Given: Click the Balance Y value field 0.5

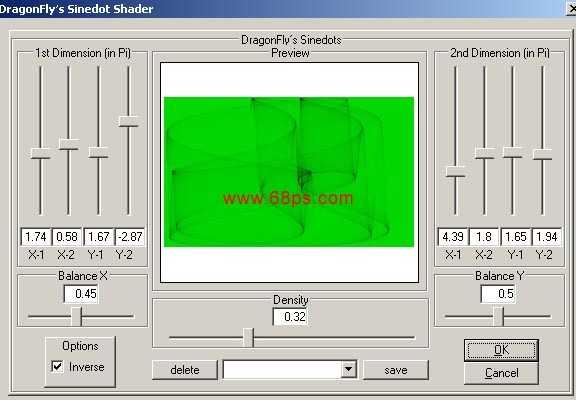Looking at the screenshot, I should click(x=498, y=294).
